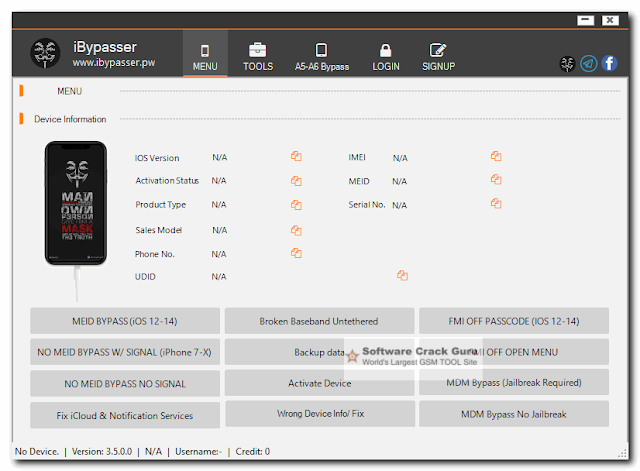The image size is (640, 471).
Task: Click the UDID label
Action: pyautogui.click(x=145, y=277)
